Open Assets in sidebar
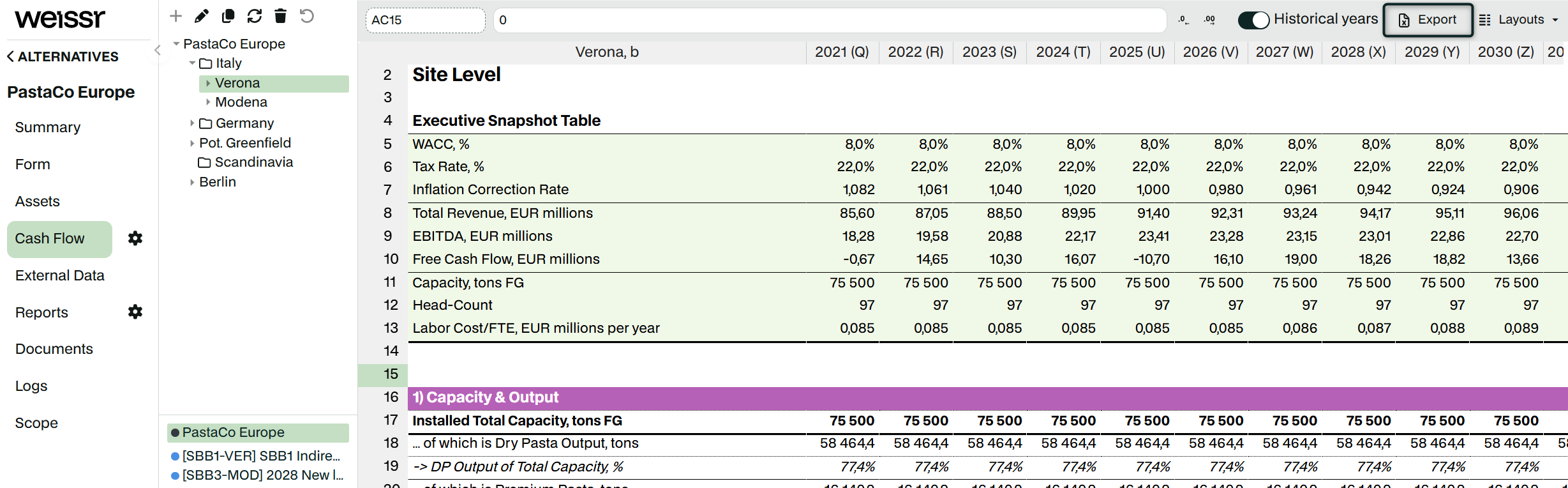This screenshot has width=1568, height=488. pyautogui.click(x=37, y=201)
